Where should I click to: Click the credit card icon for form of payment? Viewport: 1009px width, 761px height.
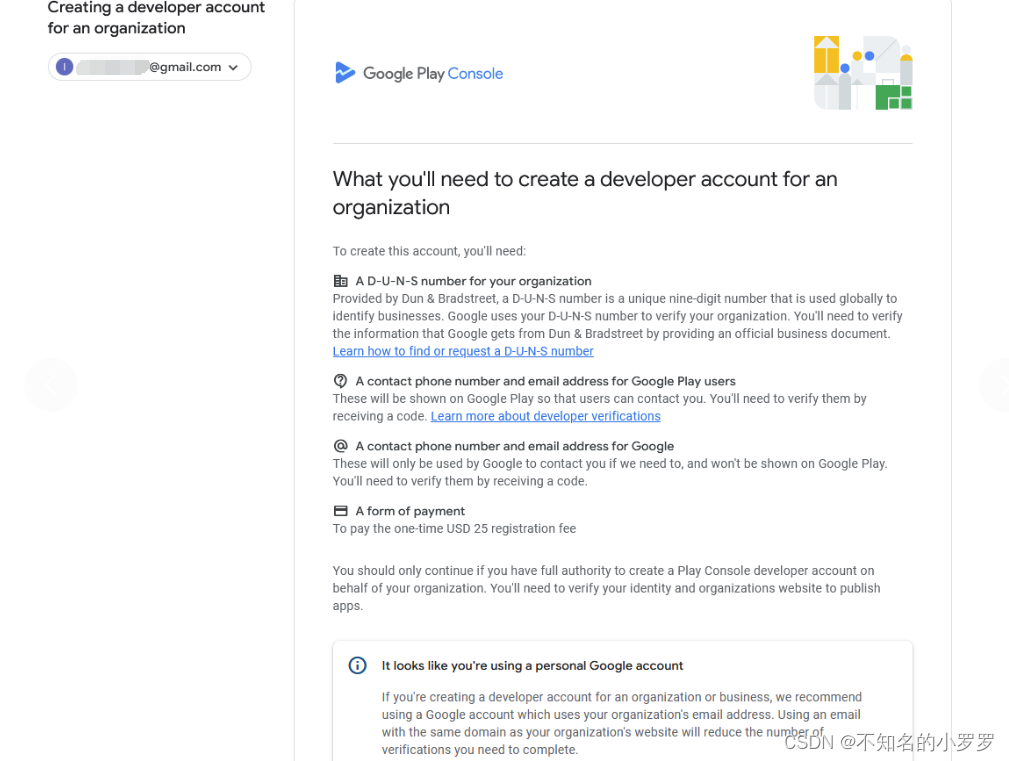(340, 511)
